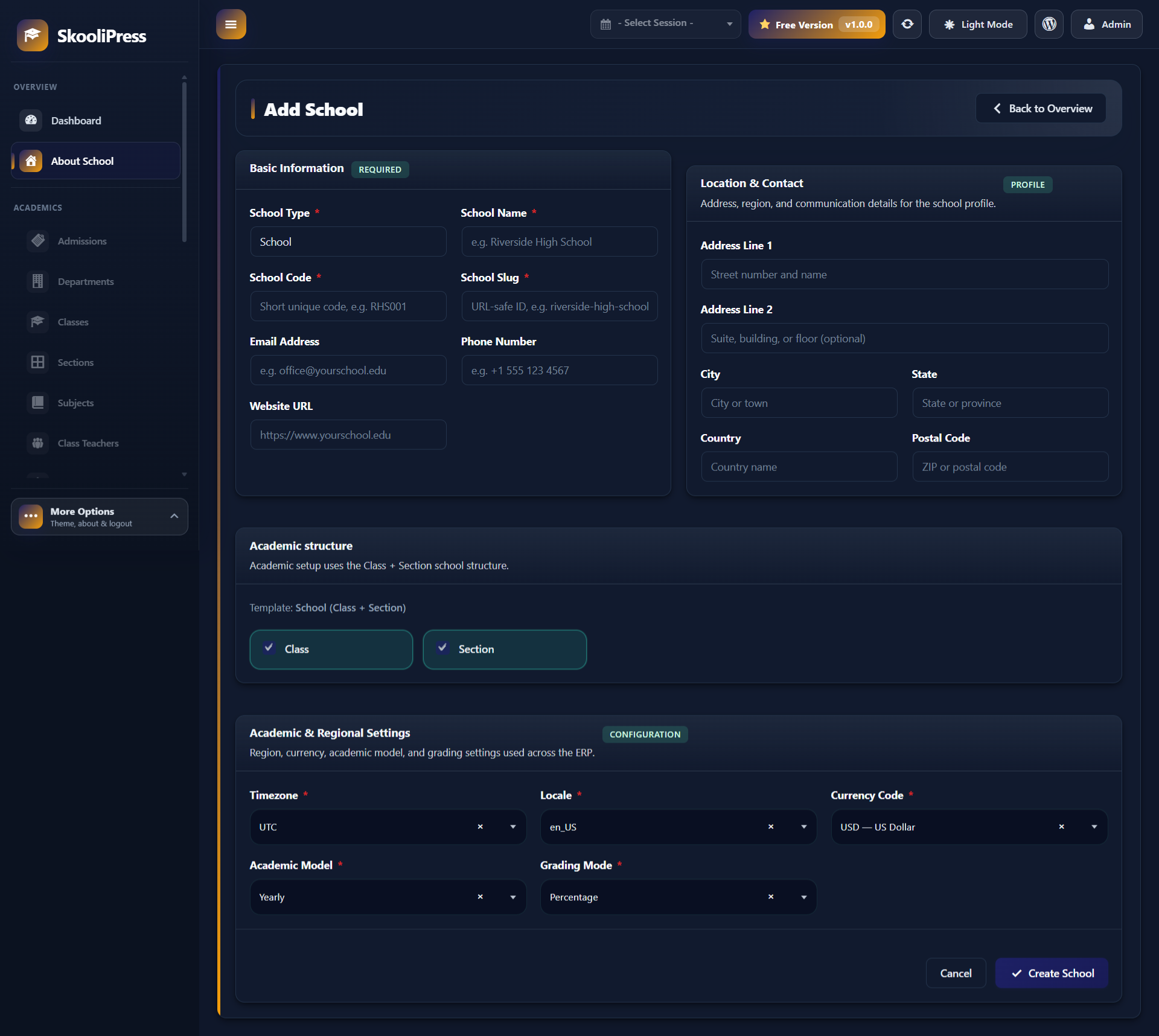Click the About School home icon
Screen dimensions: 1159x1036
31,161
